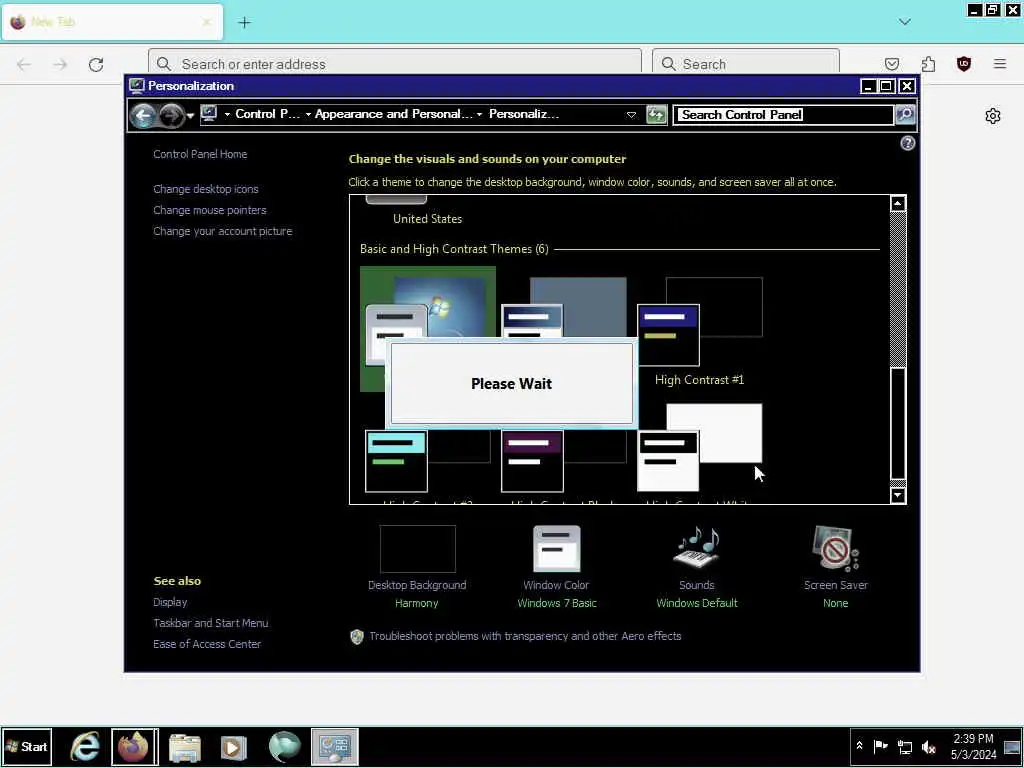
Task: Click theme list scroll down arrow
Action: click(898, 496)
